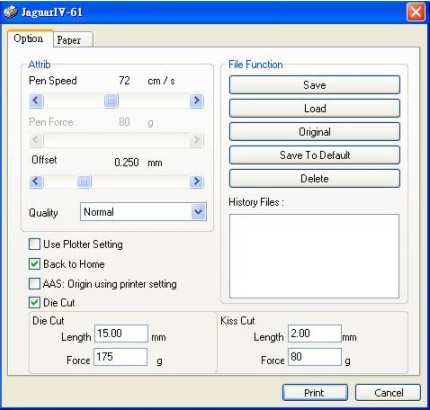Uncheck the Die Cut checkbox
Image resolution: width=430 pixels, height=410 pixels.
(34, 303)
